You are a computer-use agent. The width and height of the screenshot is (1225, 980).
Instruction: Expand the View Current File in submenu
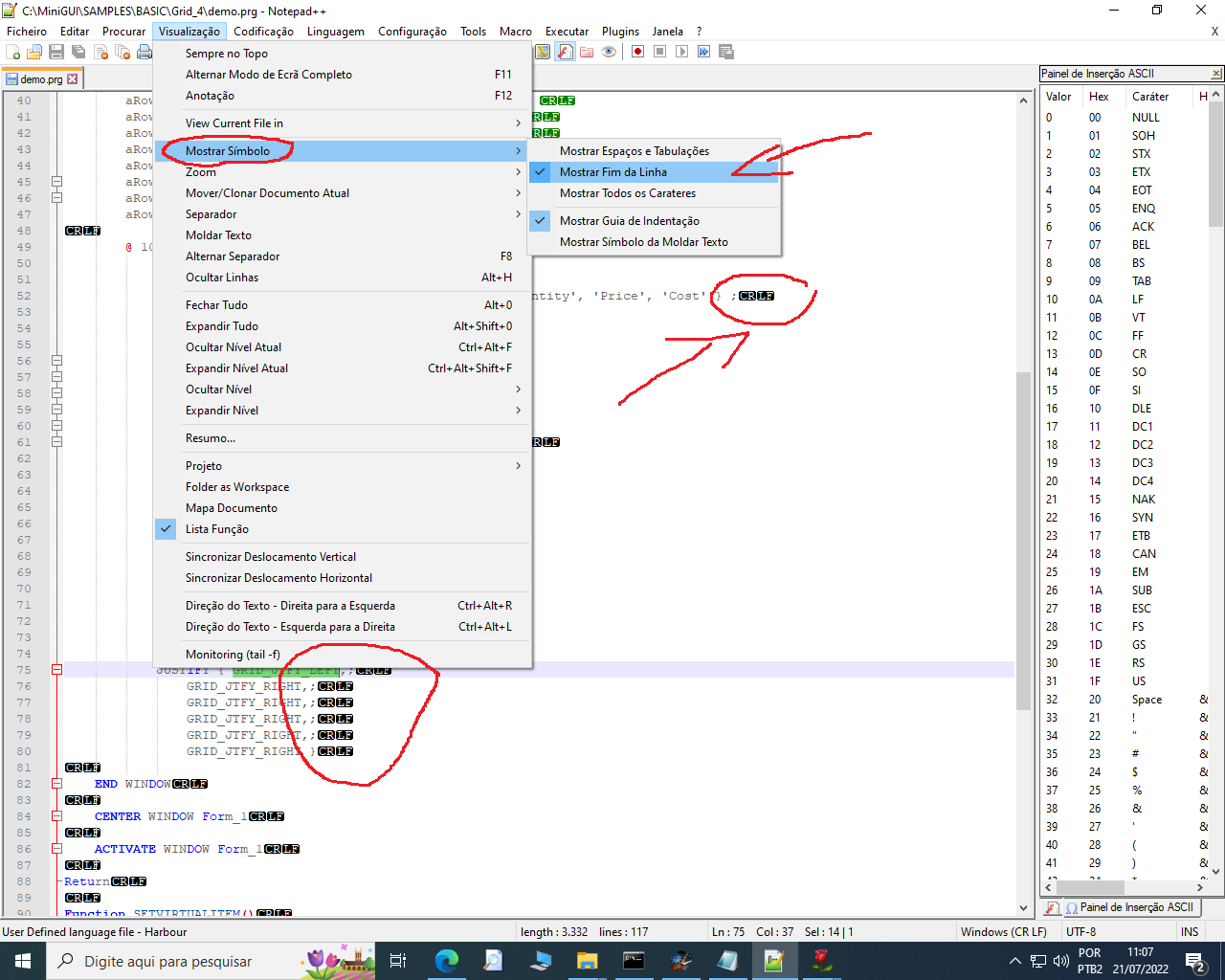pos(342,123)
